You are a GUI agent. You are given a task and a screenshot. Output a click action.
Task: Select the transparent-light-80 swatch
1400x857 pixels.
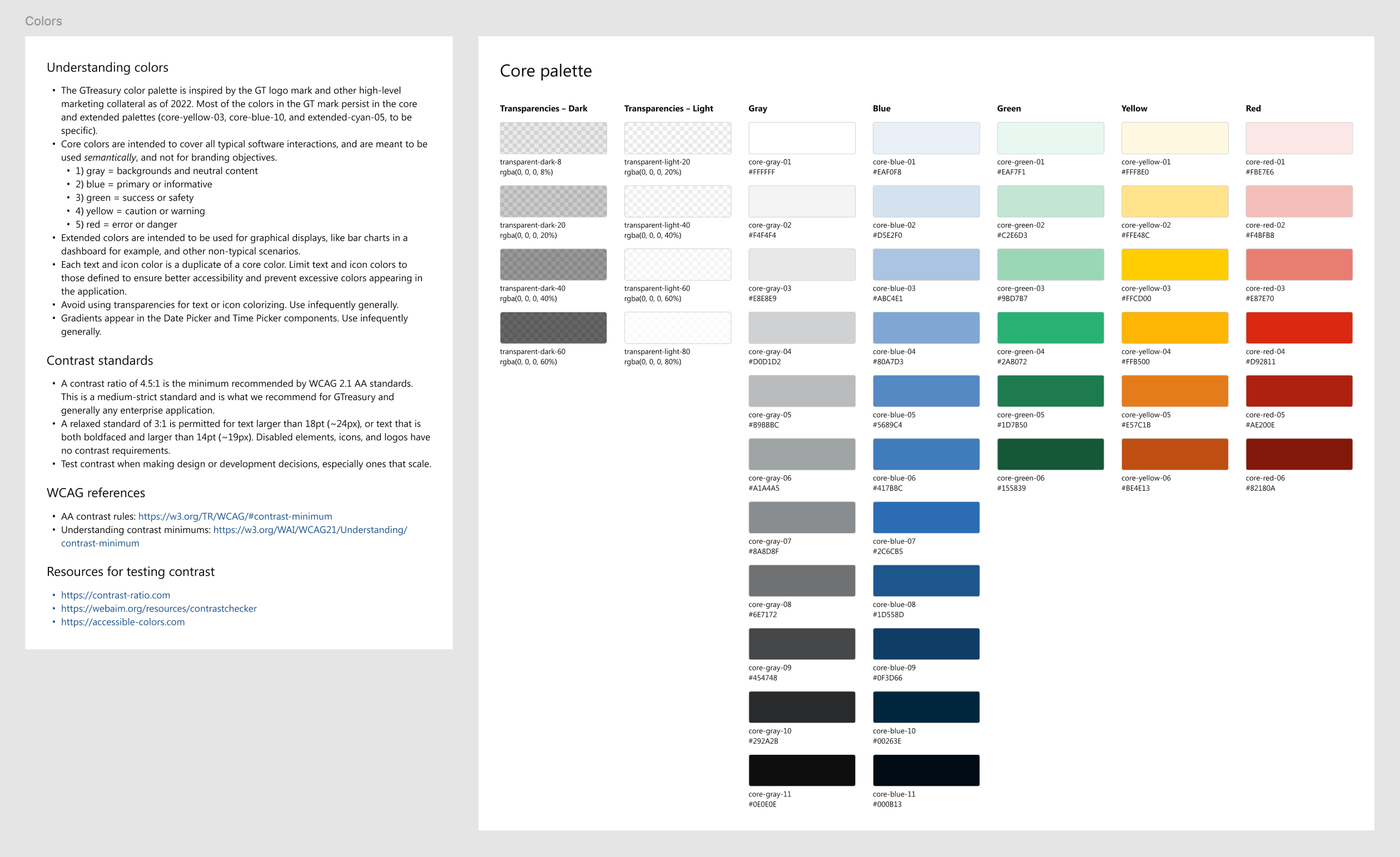coord(678,328)
